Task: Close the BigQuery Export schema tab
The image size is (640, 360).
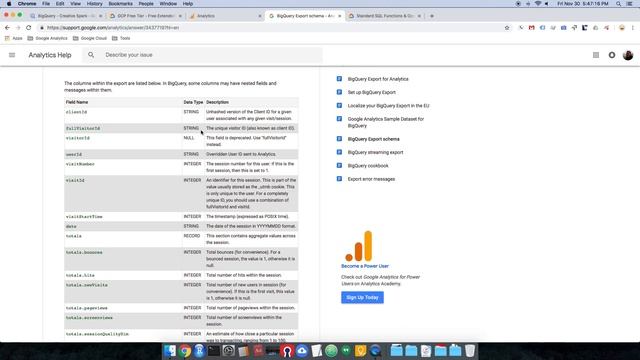Action: pos(340,16)
